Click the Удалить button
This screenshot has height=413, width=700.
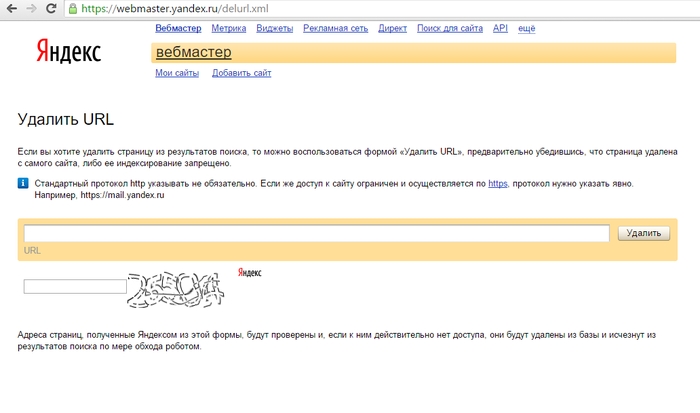point(644,233)
